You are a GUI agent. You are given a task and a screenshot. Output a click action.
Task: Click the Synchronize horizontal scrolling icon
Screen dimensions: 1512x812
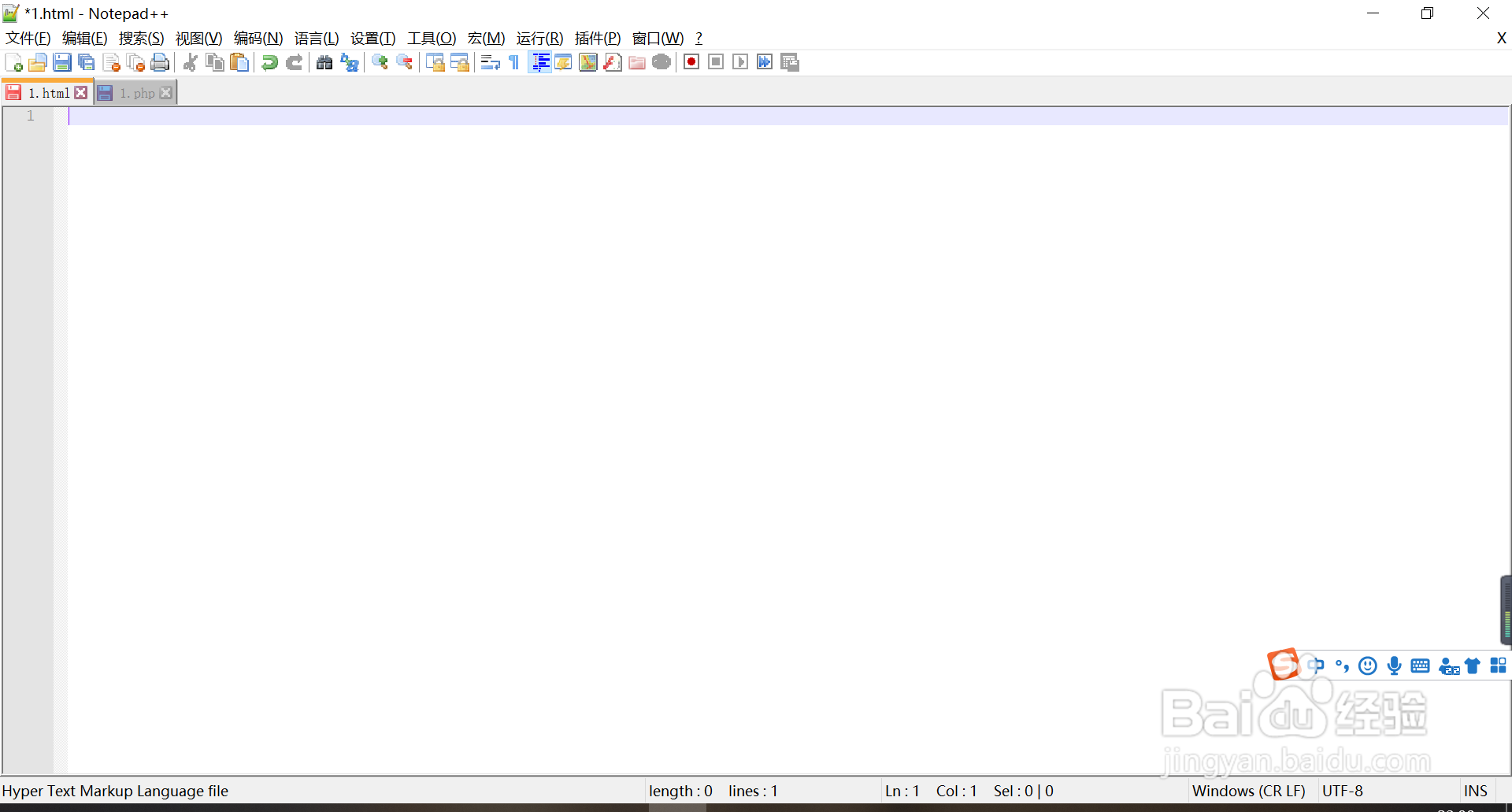tap(459, 62)
